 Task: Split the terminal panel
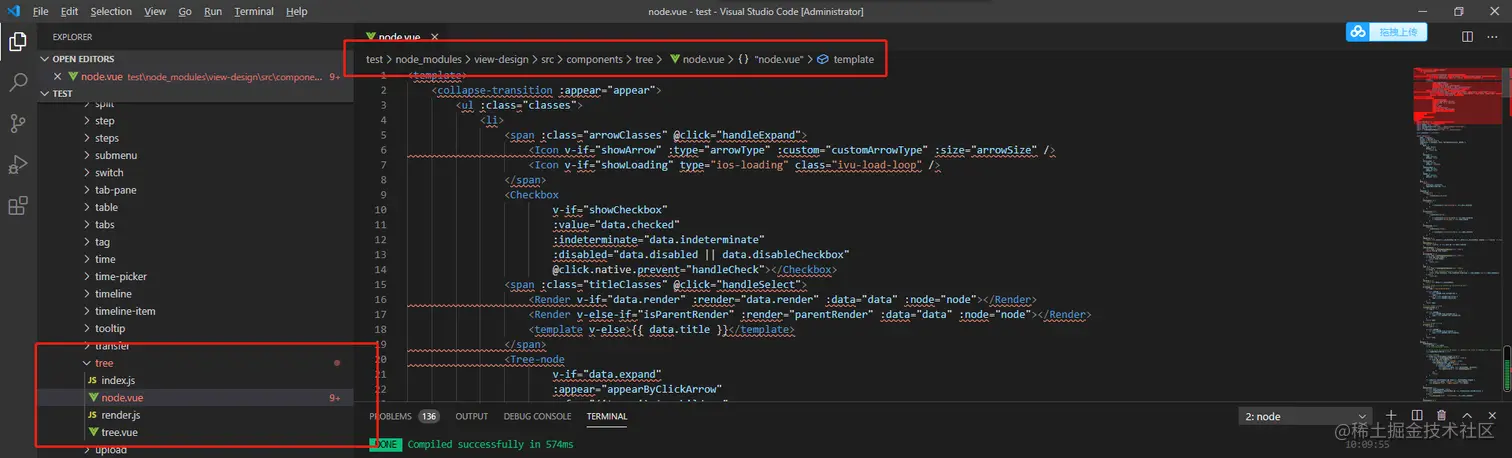tap(1416, 415)
